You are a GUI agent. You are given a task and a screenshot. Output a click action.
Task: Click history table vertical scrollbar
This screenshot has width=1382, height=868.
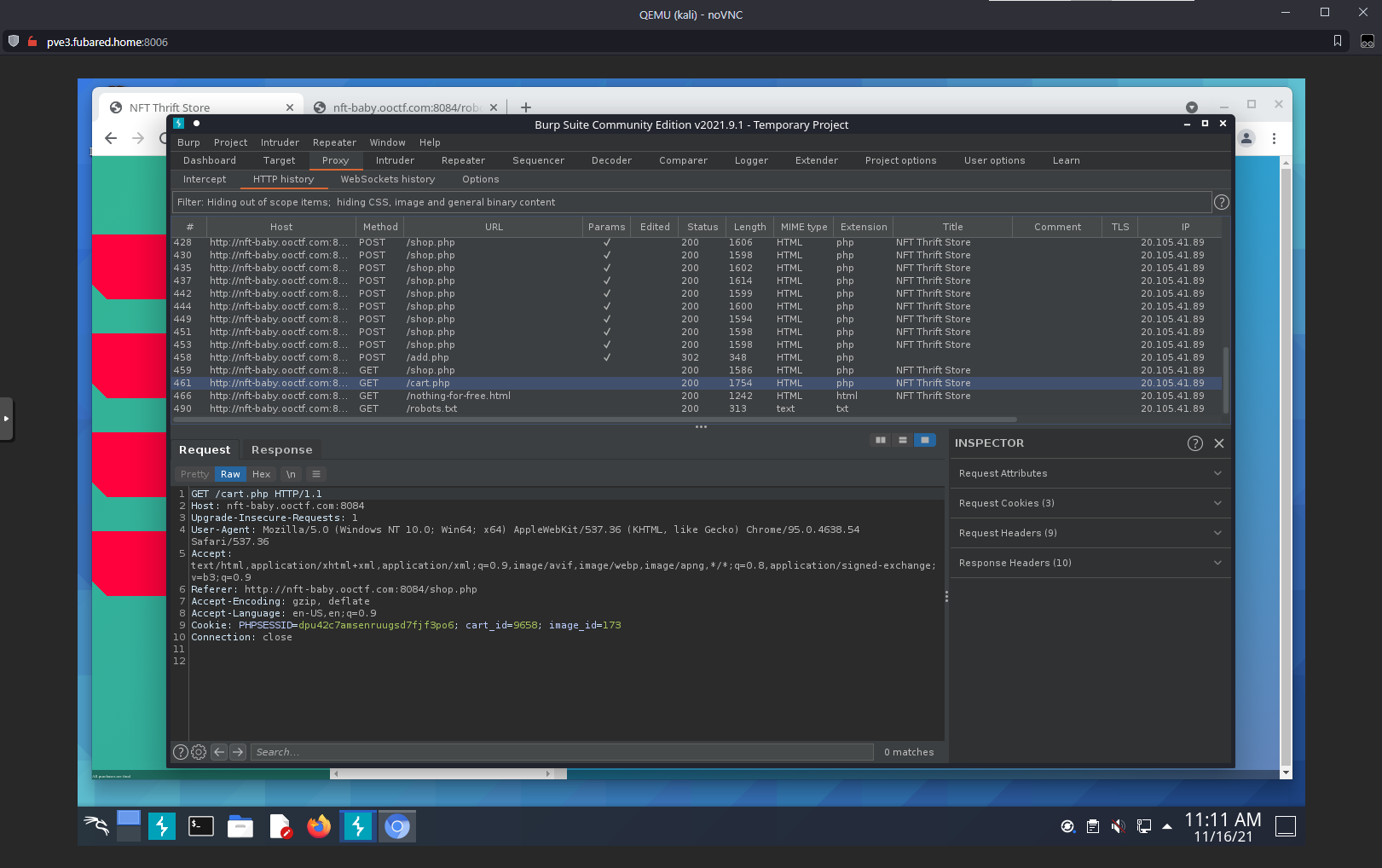[x=1226, y=379]
